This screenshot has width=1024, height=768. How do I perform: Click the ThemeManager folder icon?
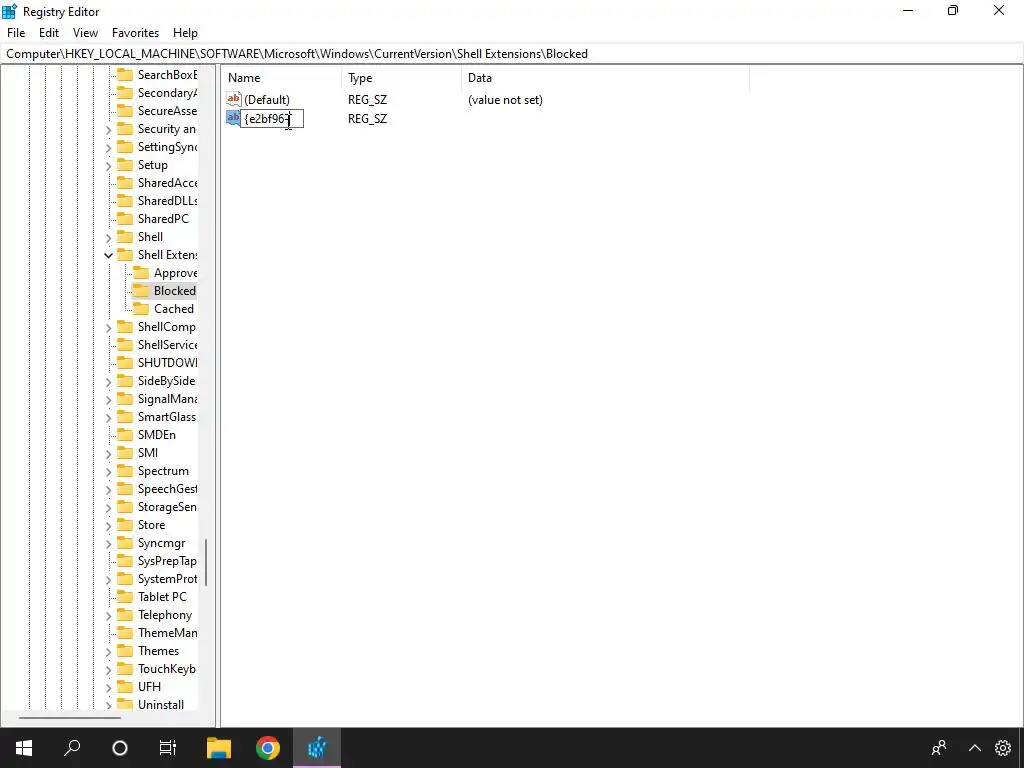point(125,633)
